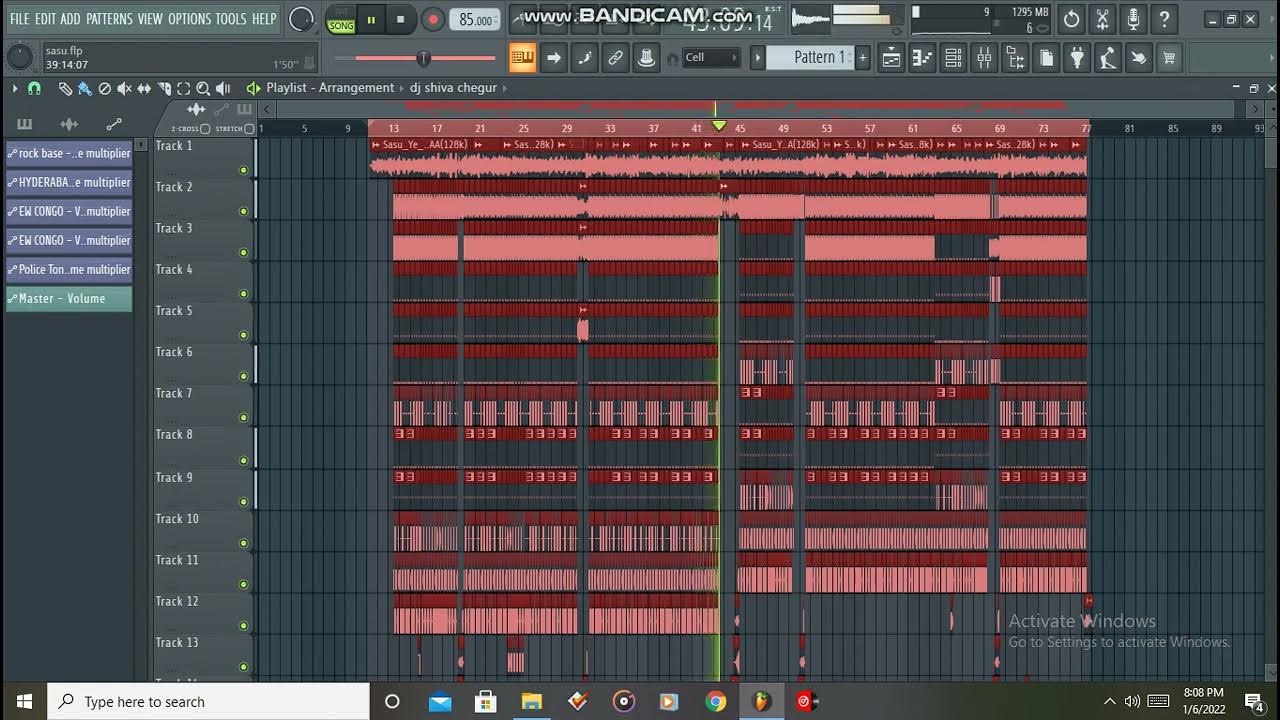This screenshot has height=720, width=1280.
Task: Open the FILE menu
Action: (19, 19)
